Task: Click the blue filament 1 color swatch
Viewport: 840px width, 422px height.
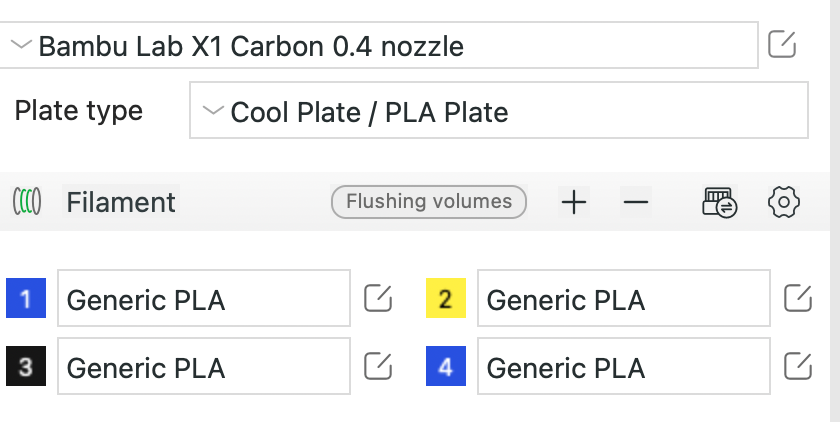Action: tap(26, 299)
